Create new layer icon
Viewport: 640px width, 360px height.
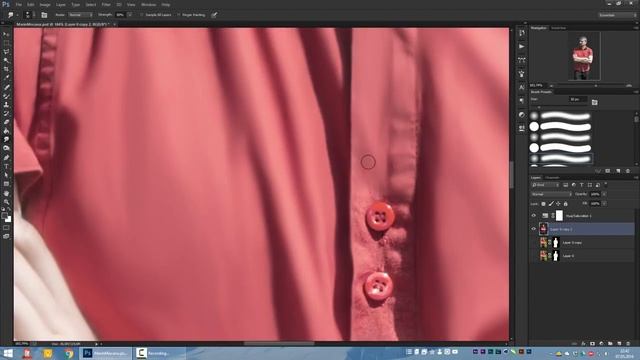point(619,344)
